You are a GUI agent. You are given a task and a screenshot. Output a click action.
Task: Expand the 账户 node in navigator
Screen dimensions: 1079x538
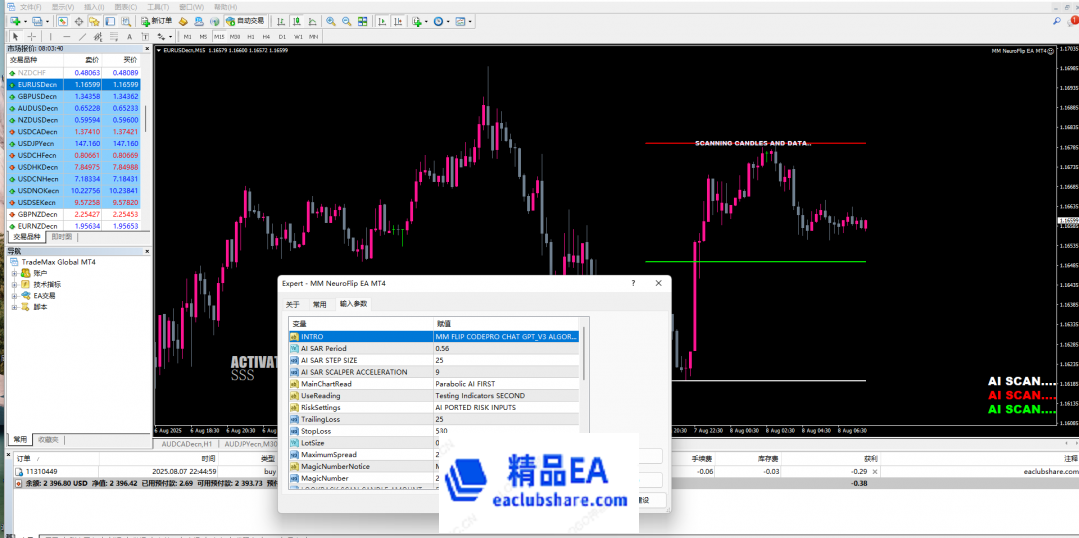tap(14, 272)
